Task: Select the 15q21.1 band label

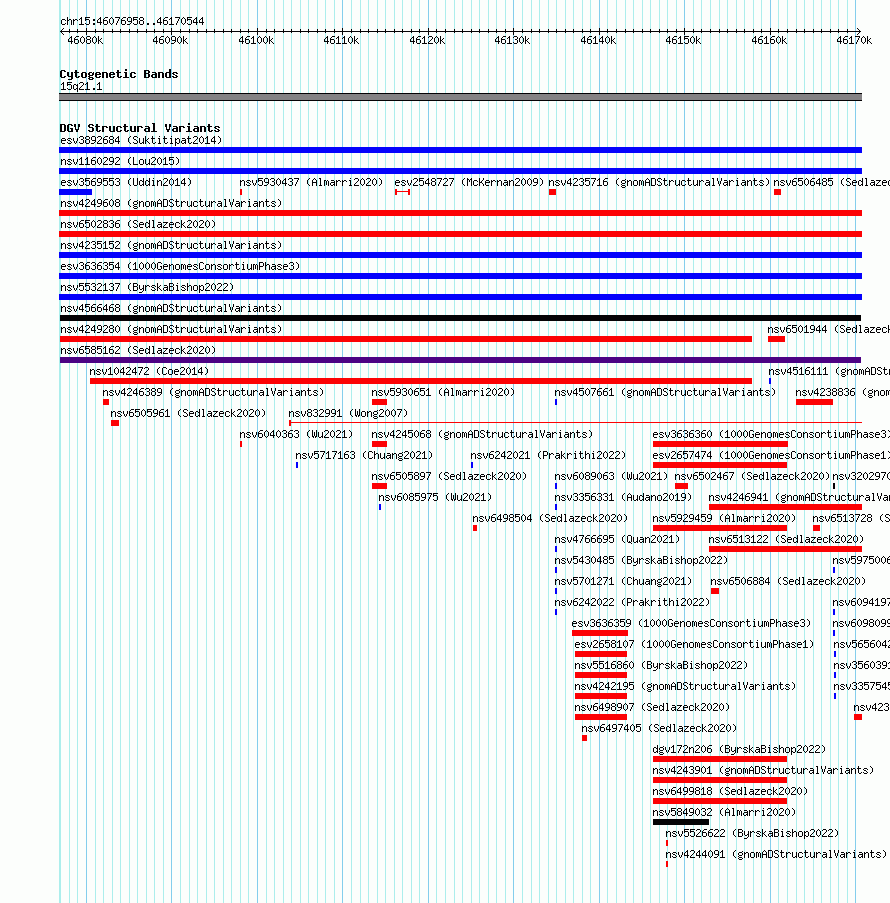Action: pos(81,87)
